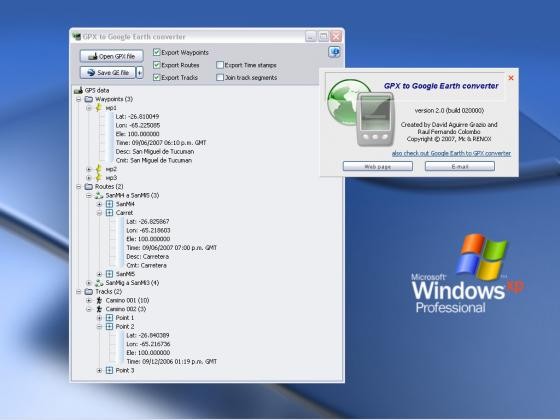The image size is (560, 420).
Task: Click the SanMi5 route point icon
Action: point(110,274)
